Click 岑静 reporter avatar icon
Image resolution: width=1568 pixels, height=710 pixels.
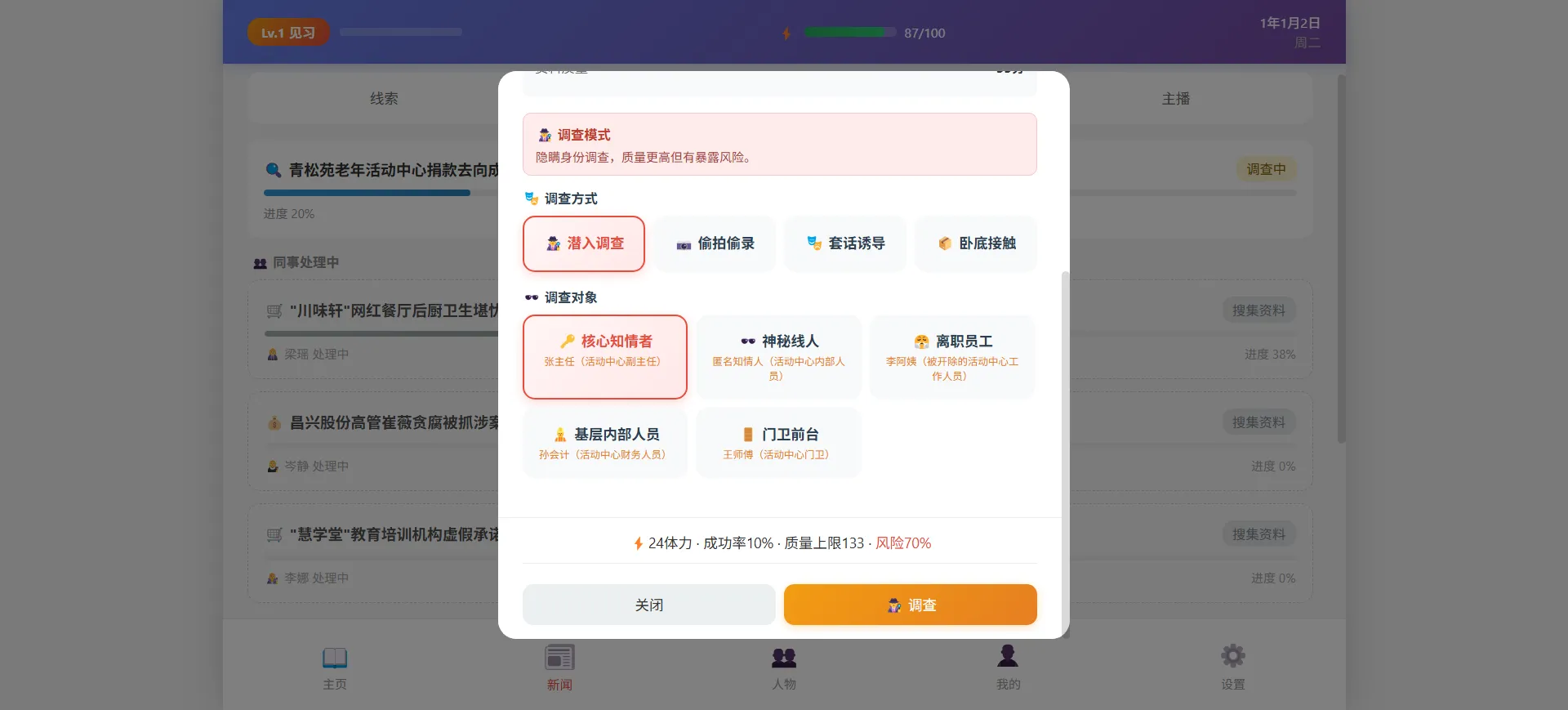[273, 467]
